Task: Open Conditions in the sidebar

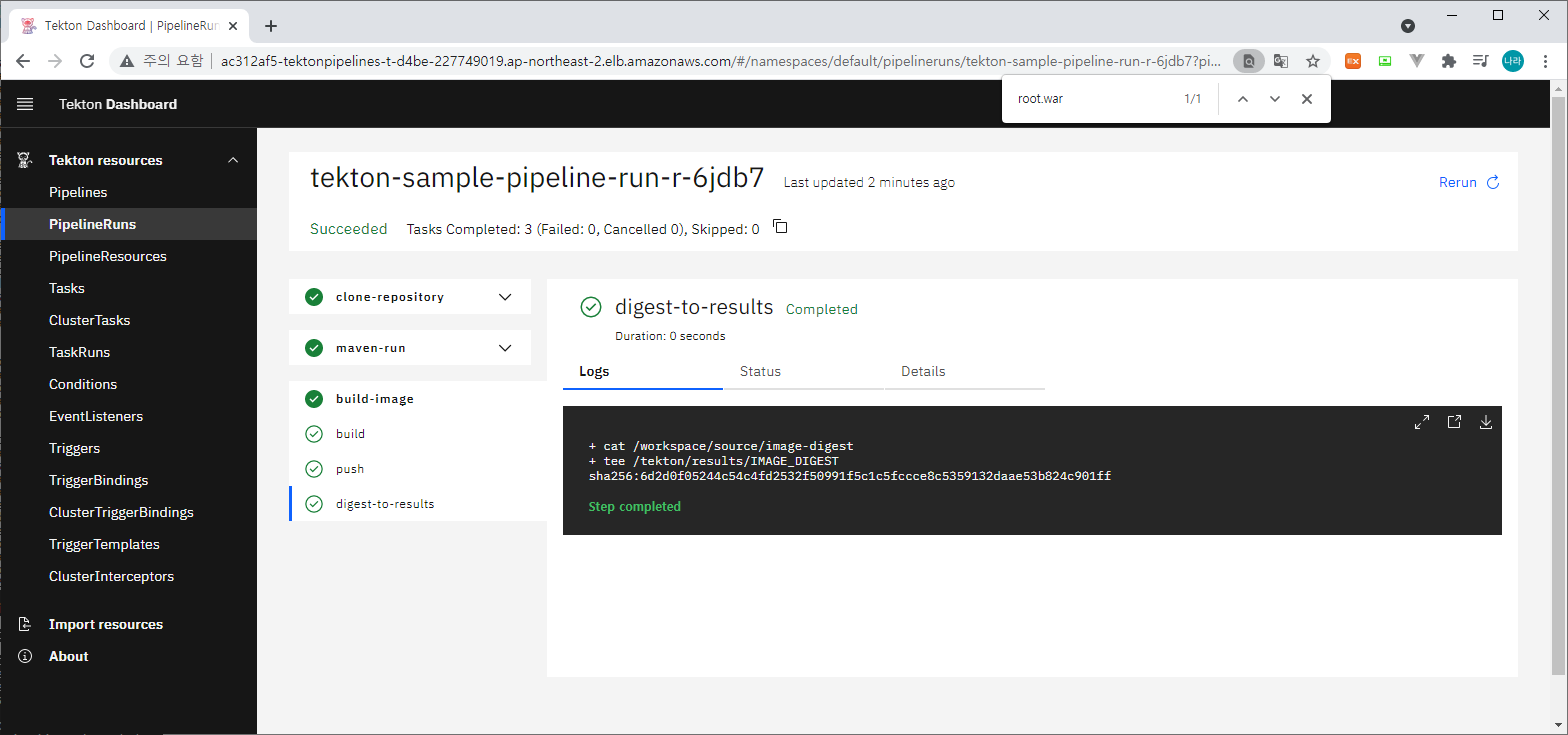Action: tap(128, 384)
